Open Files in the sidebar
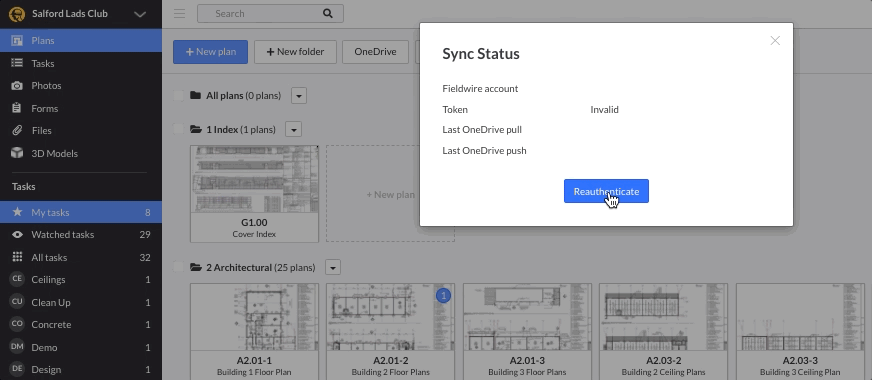 tap(81, 131)
